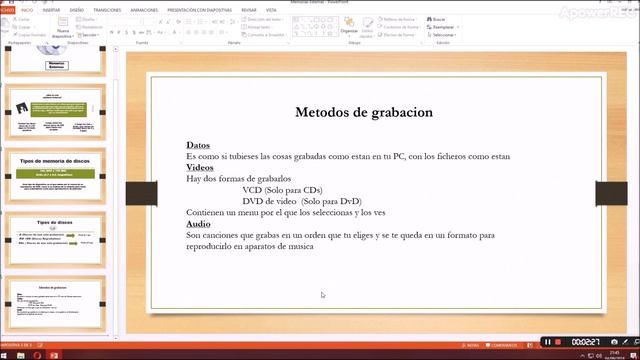The image size is (640, 360).
Task: Pause the ApowerREC recording
Action: pos(547,342)
